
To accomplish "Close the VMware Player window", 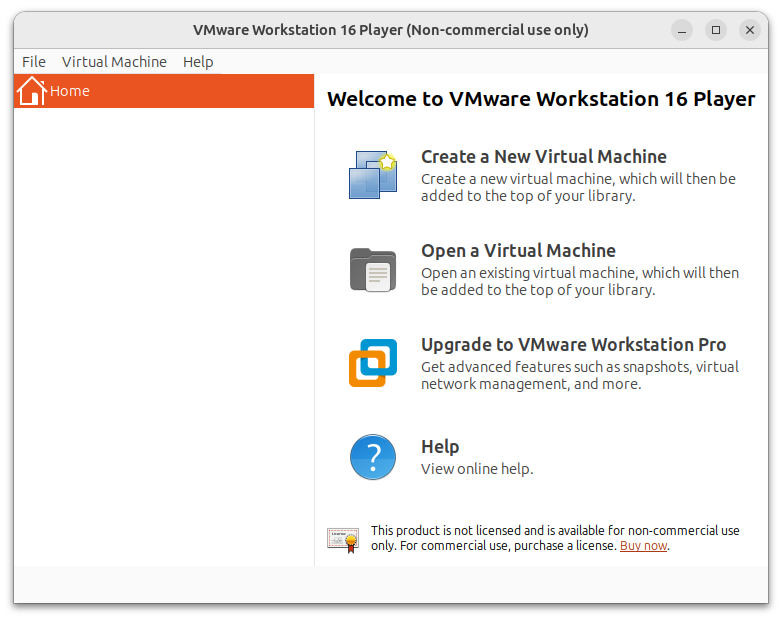I will coord(750,30).
